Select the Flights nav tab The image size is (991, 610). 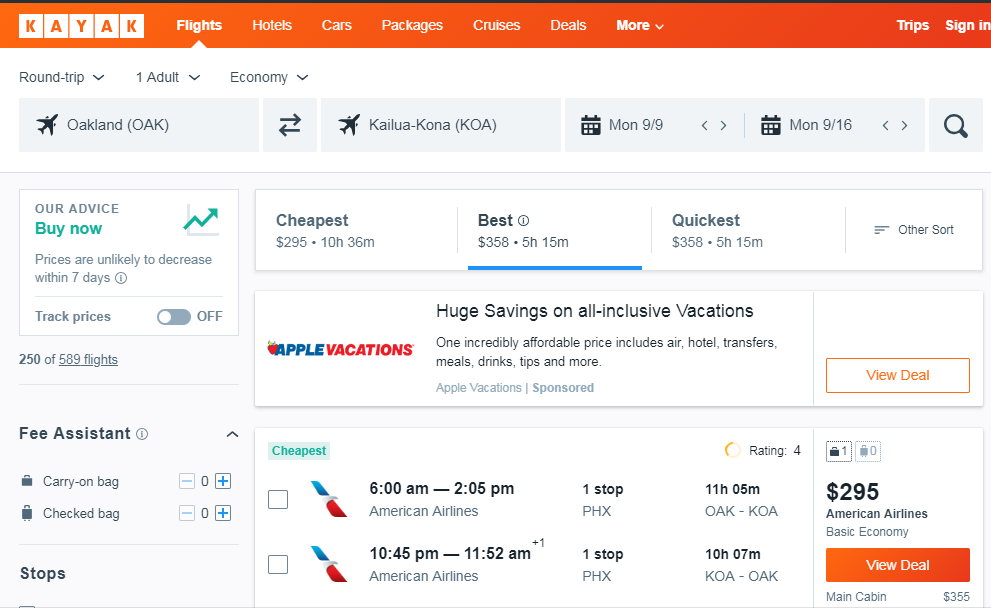(199, 25)
